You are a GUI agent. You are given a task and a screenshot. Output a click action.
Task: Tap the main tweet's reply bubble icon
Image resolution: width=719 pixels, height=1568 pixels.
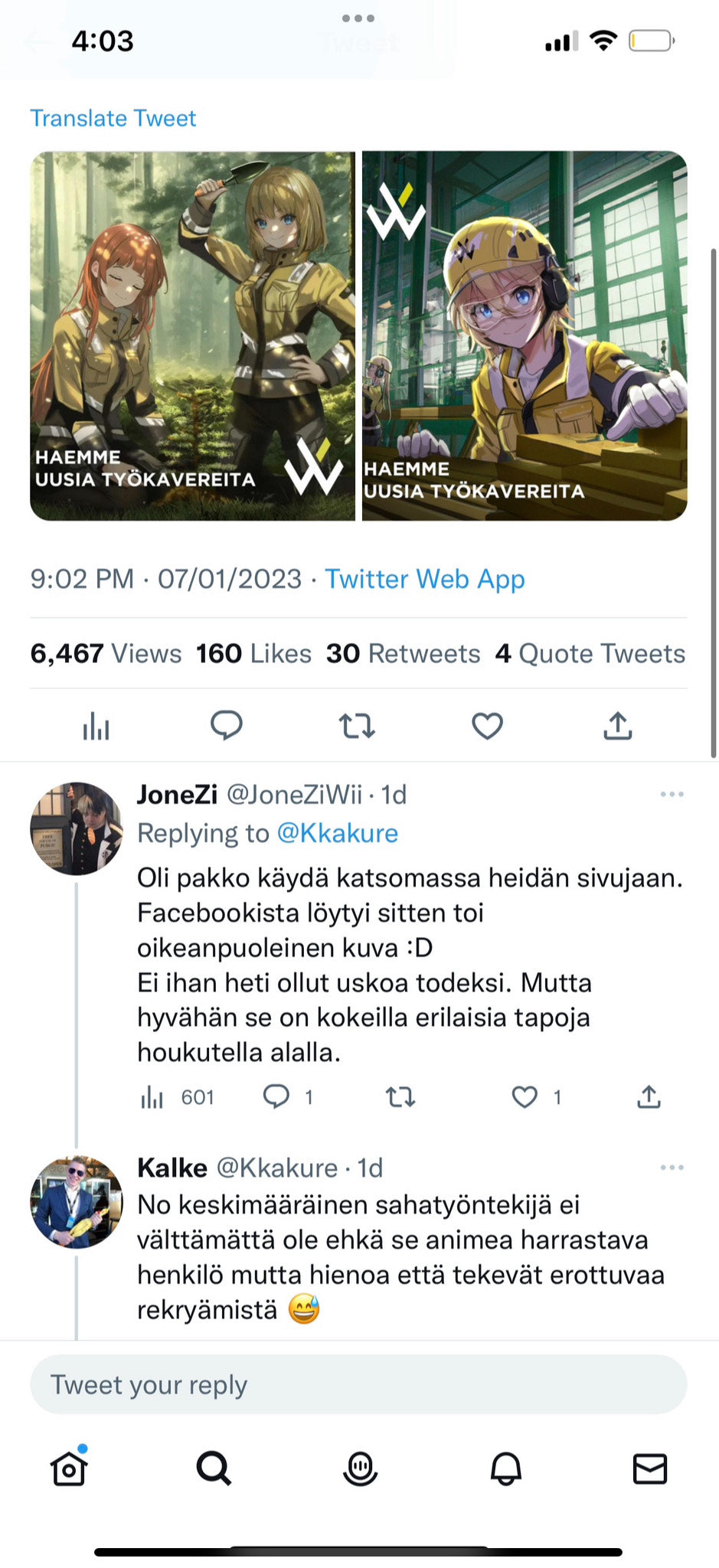(x=226, y=725)
